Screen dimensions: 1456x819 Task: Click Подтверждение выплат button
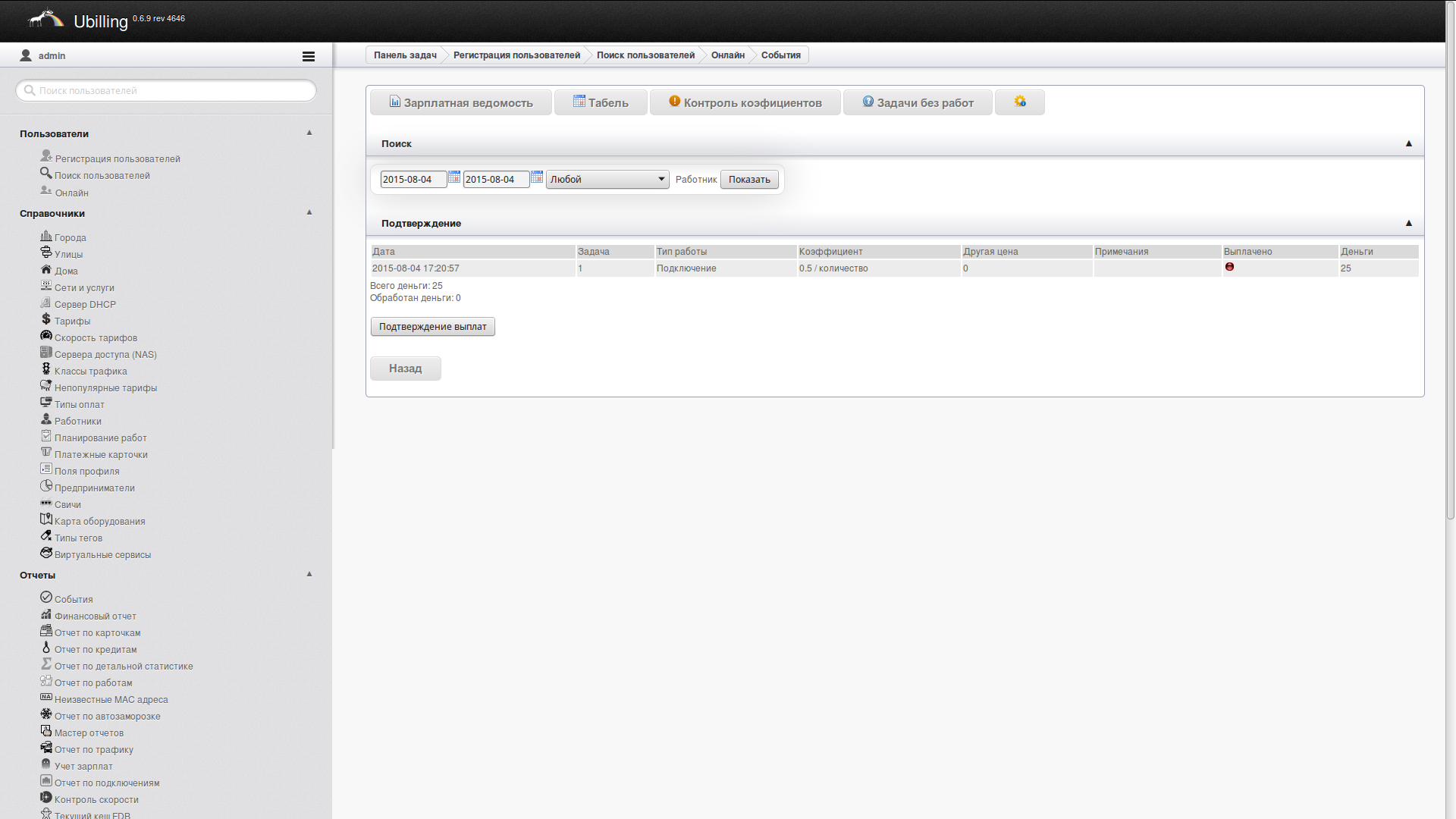coord(432,327)
